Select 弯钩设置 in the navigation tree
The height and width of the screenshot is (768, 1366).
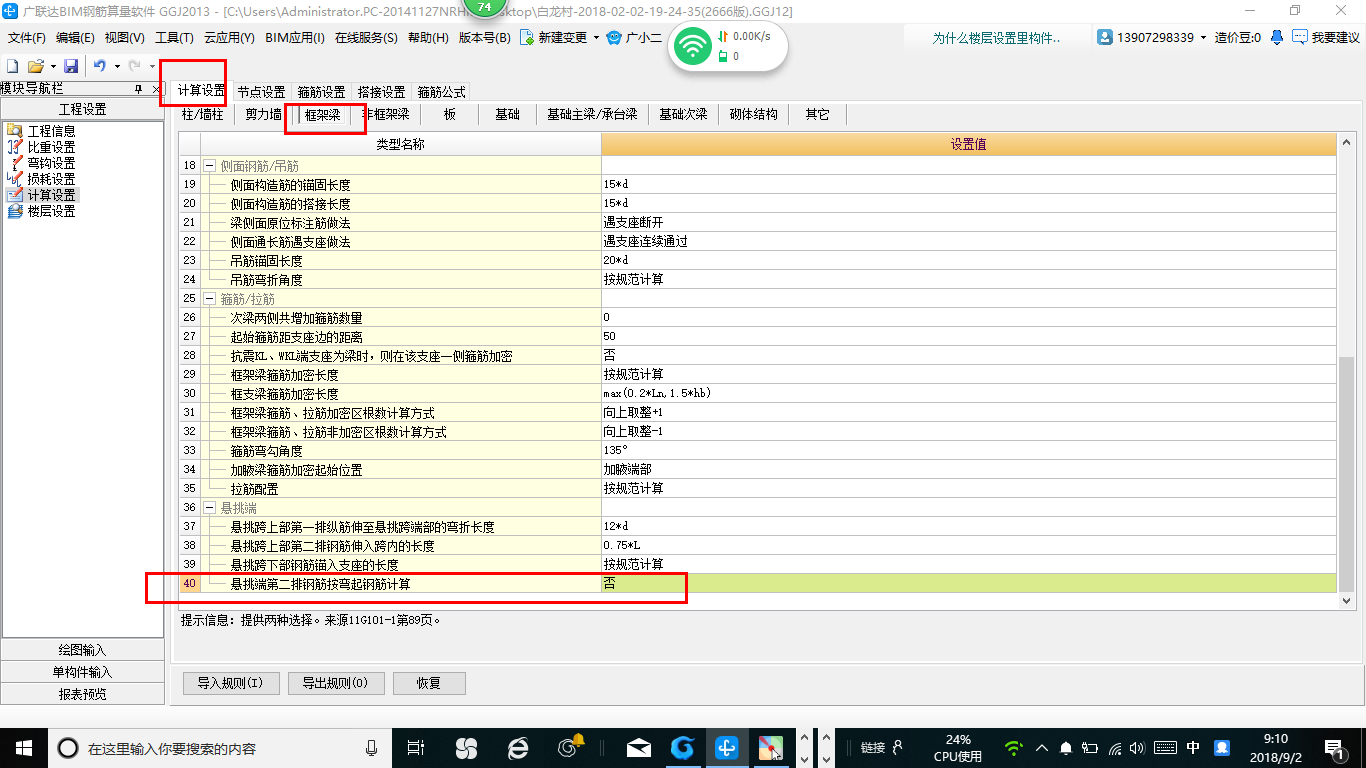coord(51,163)
